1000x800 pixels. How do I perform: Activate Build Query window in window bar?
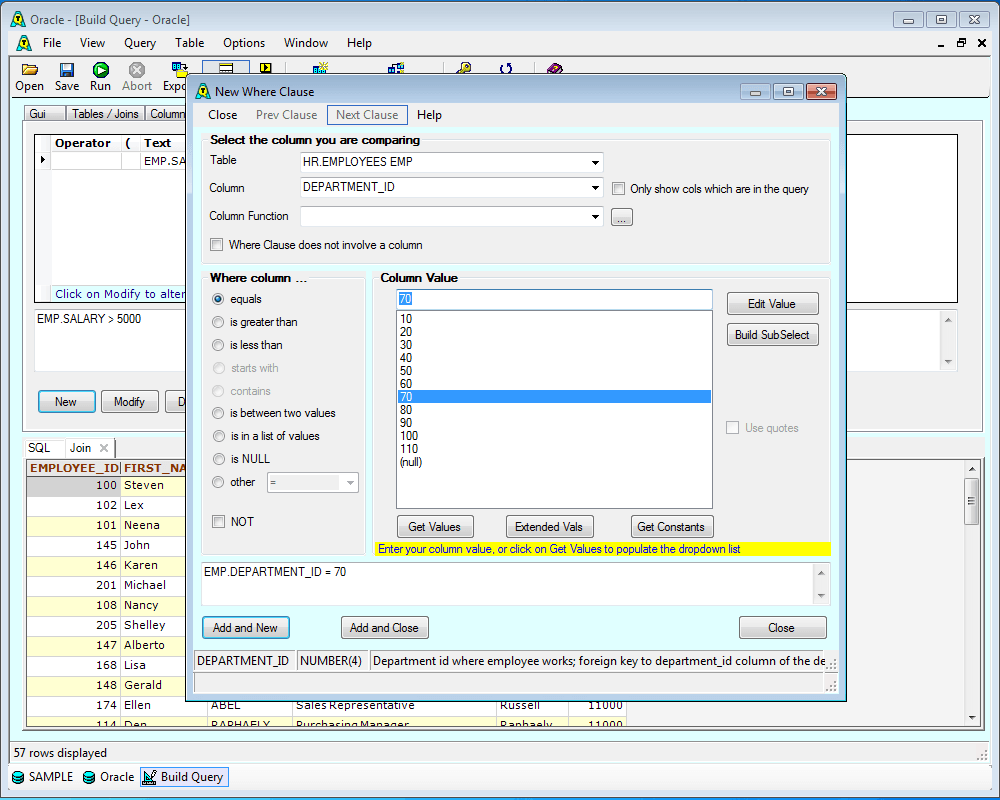(x=184, y=776)
